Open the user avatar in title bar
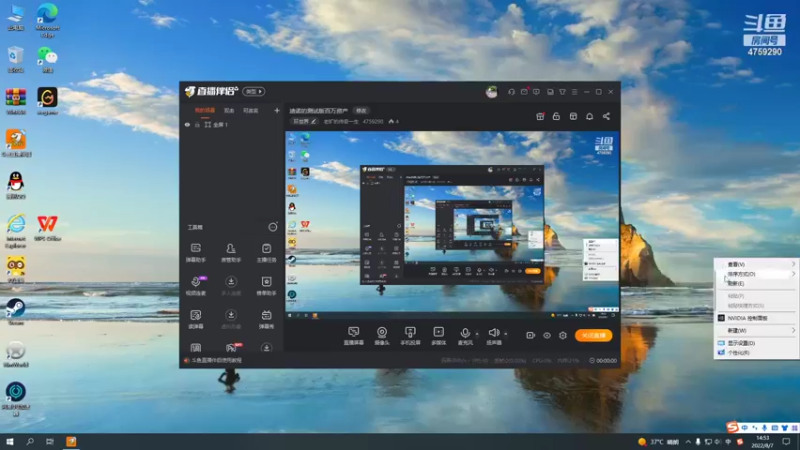Viewport: 800px width, 450px height. click(x=491, y=92)
